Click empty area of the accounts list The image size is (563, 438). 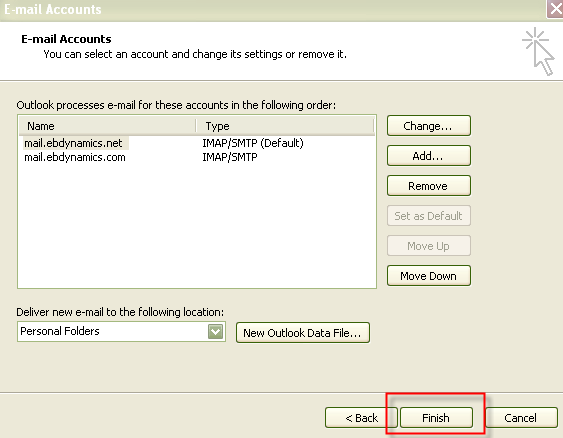click(196, 226)
